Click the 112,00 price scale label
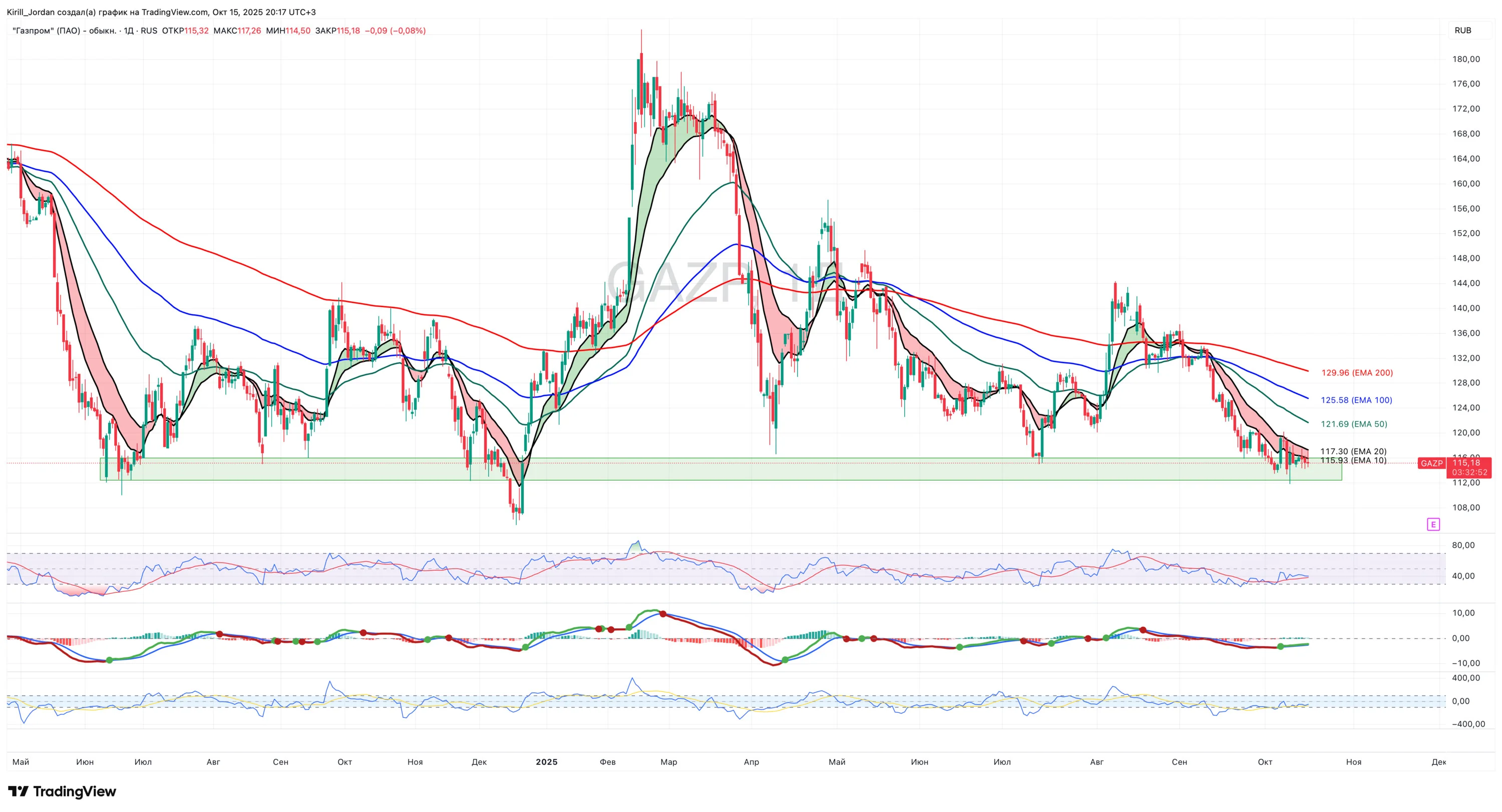Screen dimensions: 1502x812 (x=1466, y=483)
